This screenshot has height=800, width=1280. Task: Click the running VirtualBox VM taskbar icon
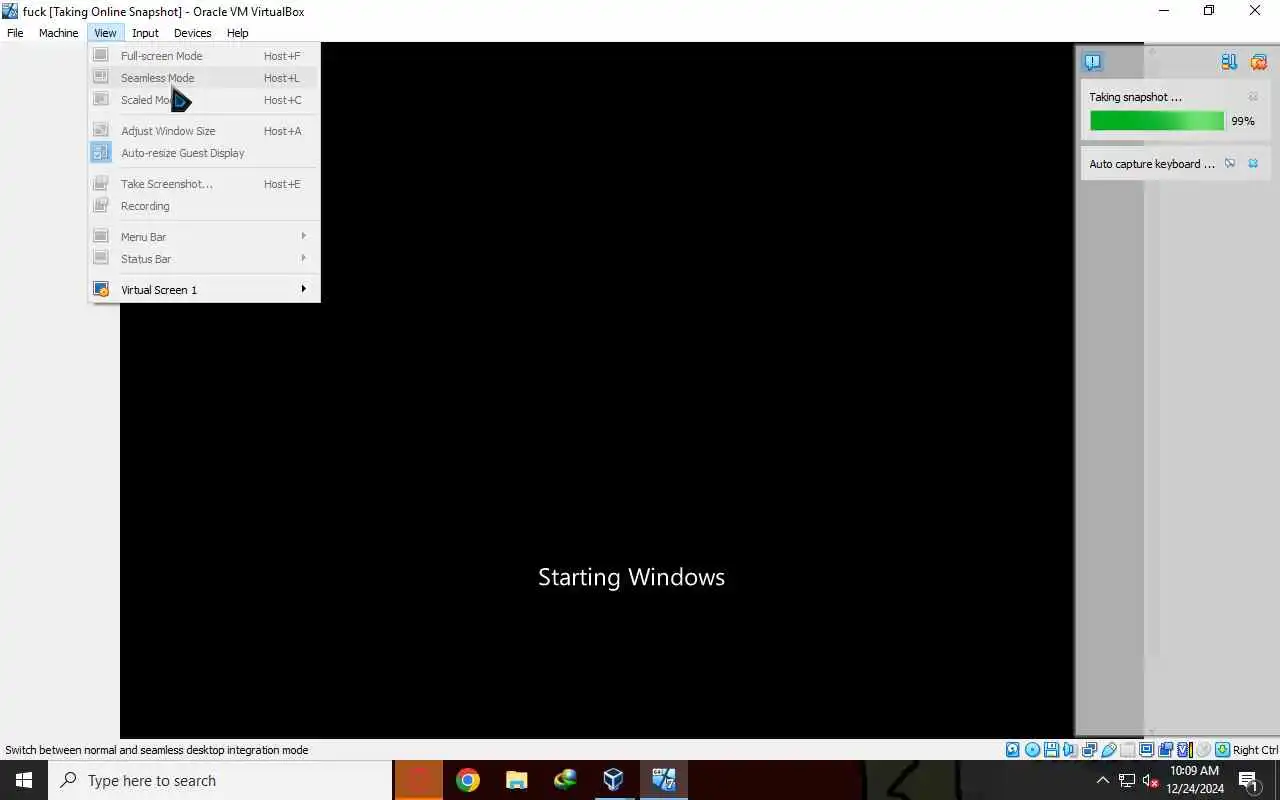[663, 780]
